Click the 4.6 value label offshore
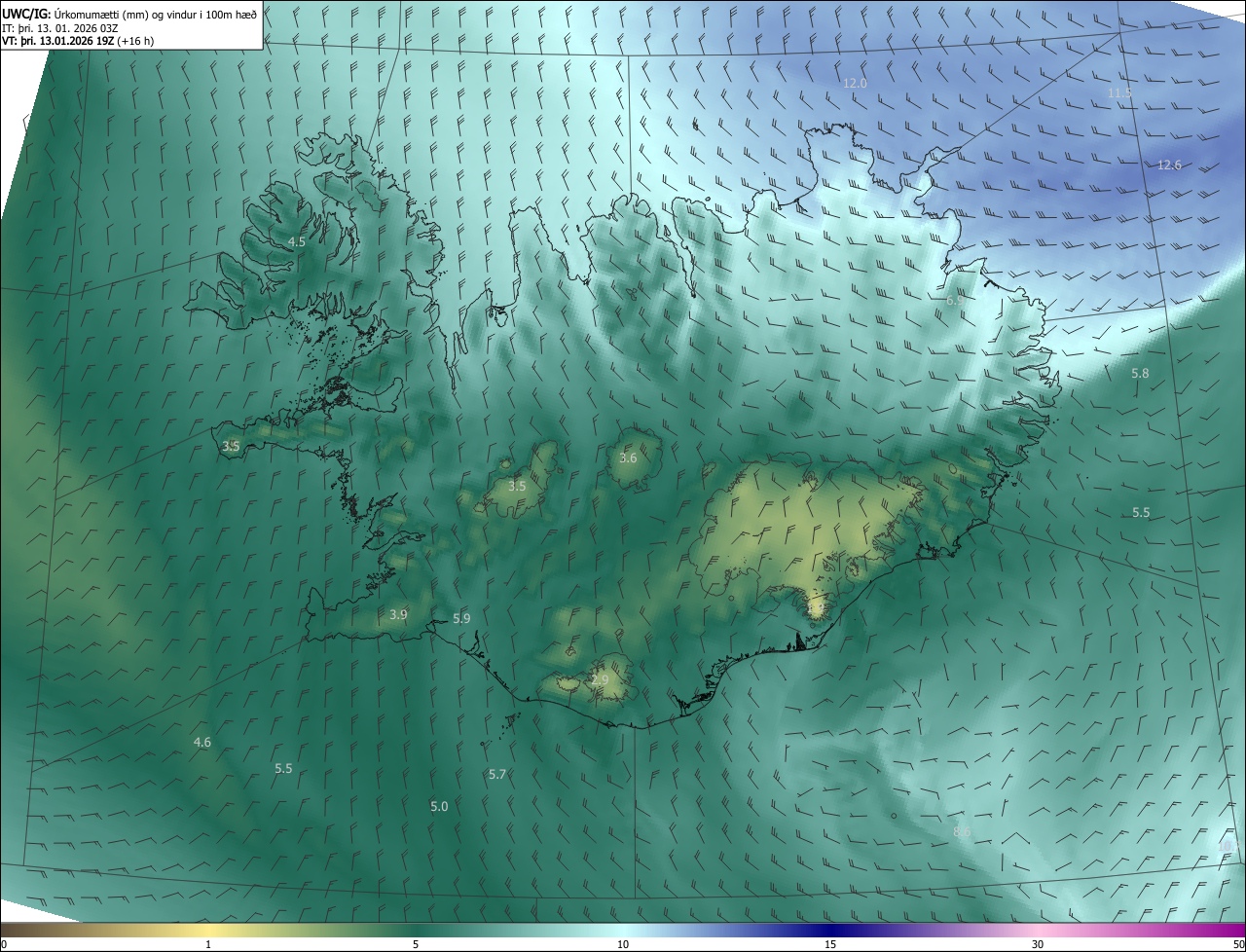The height and width of the screenshot is (952, 1246). (x=202, y=742)
